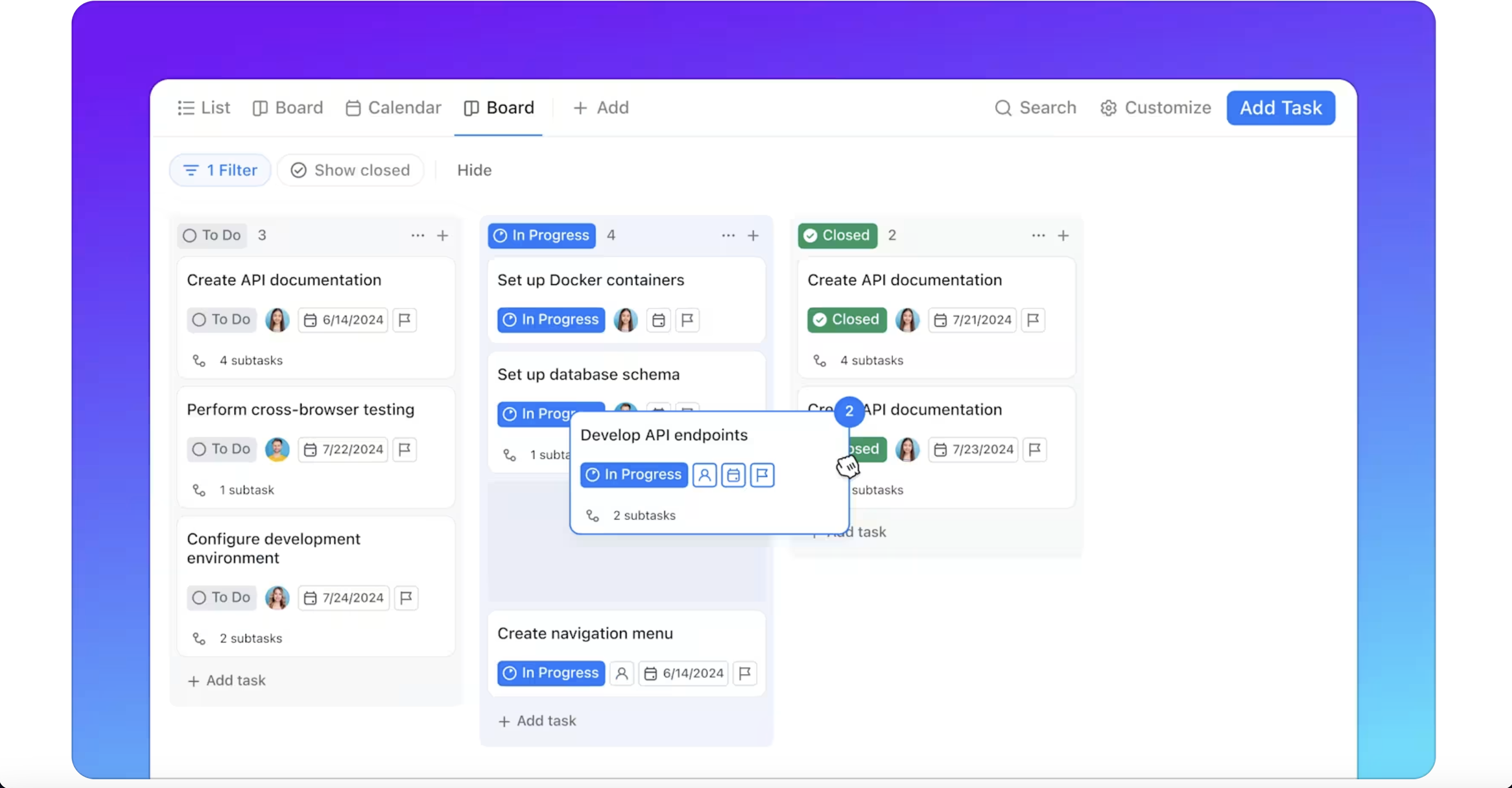The height and width of the screenshot is (788, 1512).
Task: Open the Set up database schema task title
Action: (588, 375)
